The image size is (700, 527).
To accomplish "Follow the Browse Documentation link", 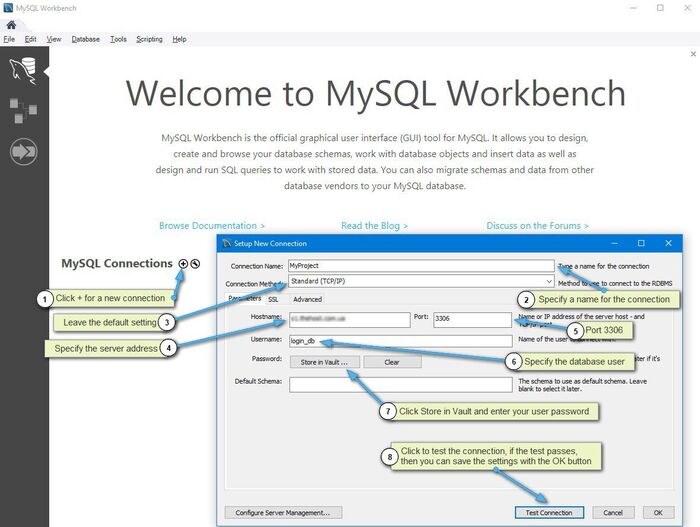I will [212, 226].
